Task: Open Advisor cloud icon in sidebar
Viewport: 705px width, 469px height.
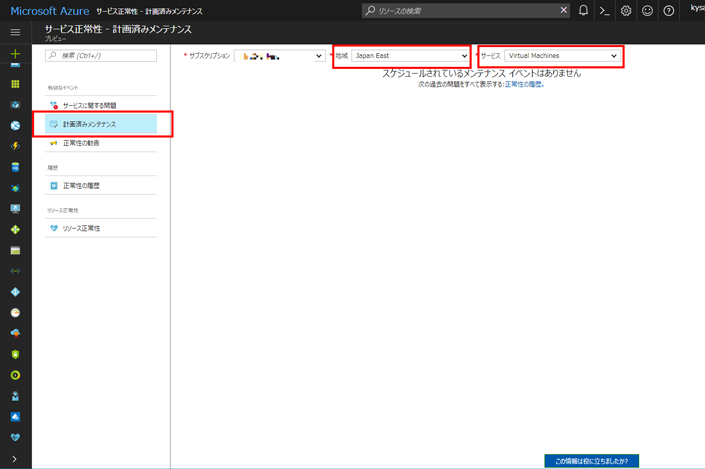Action: click(x=15, y=334)
